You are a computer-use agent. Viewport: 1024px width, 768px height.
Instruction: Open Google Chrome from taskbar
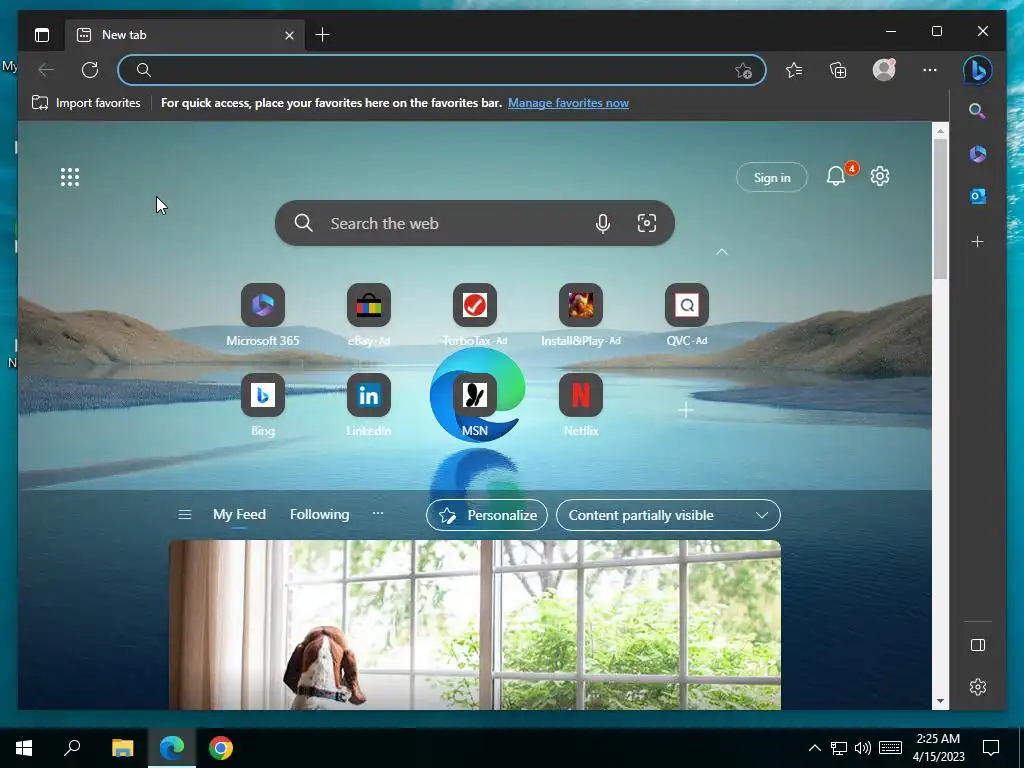(221, 748)
